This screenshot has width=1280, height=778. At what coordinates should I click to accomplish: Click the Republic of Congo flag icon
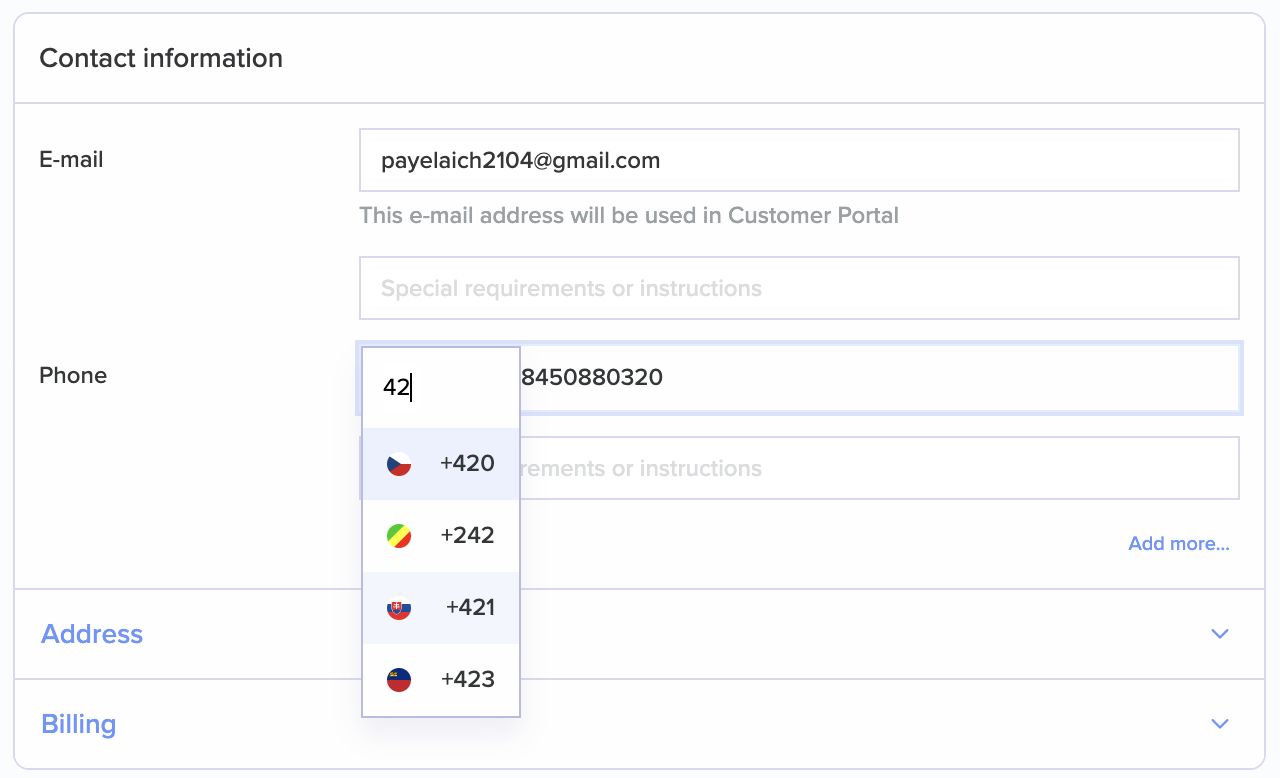(x=399, y=536)
